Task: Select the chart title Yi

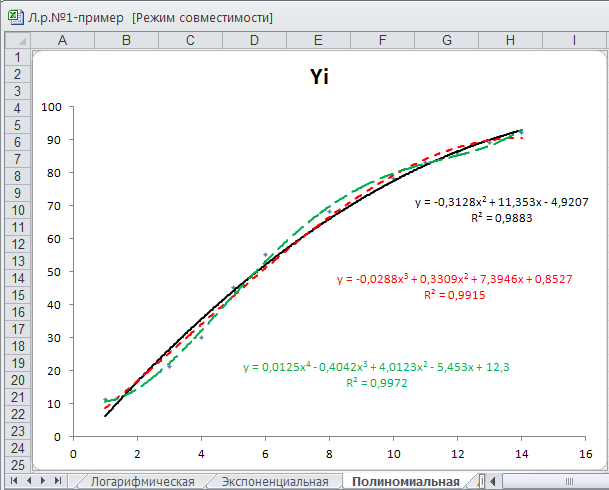Action: click(x=319, y=76)
